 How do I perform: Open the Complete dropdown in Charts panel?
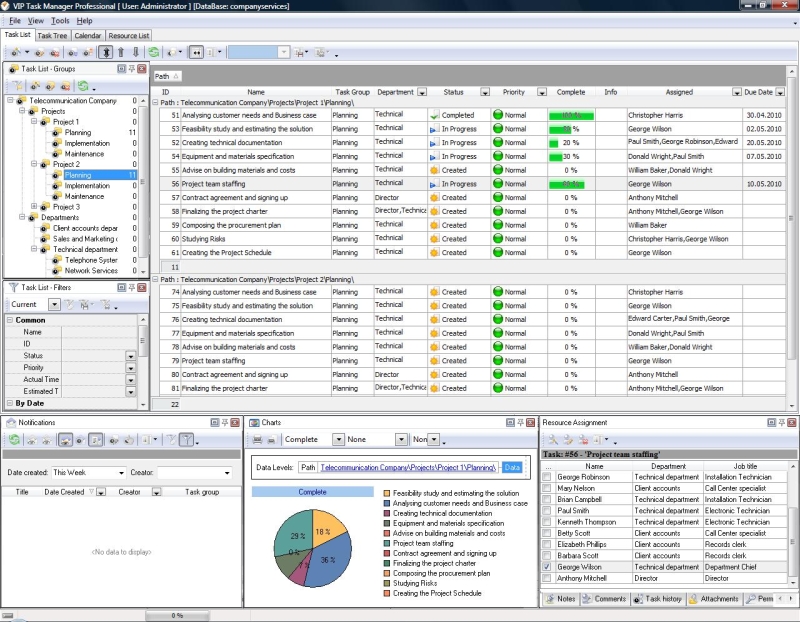[x=339, y=439]
